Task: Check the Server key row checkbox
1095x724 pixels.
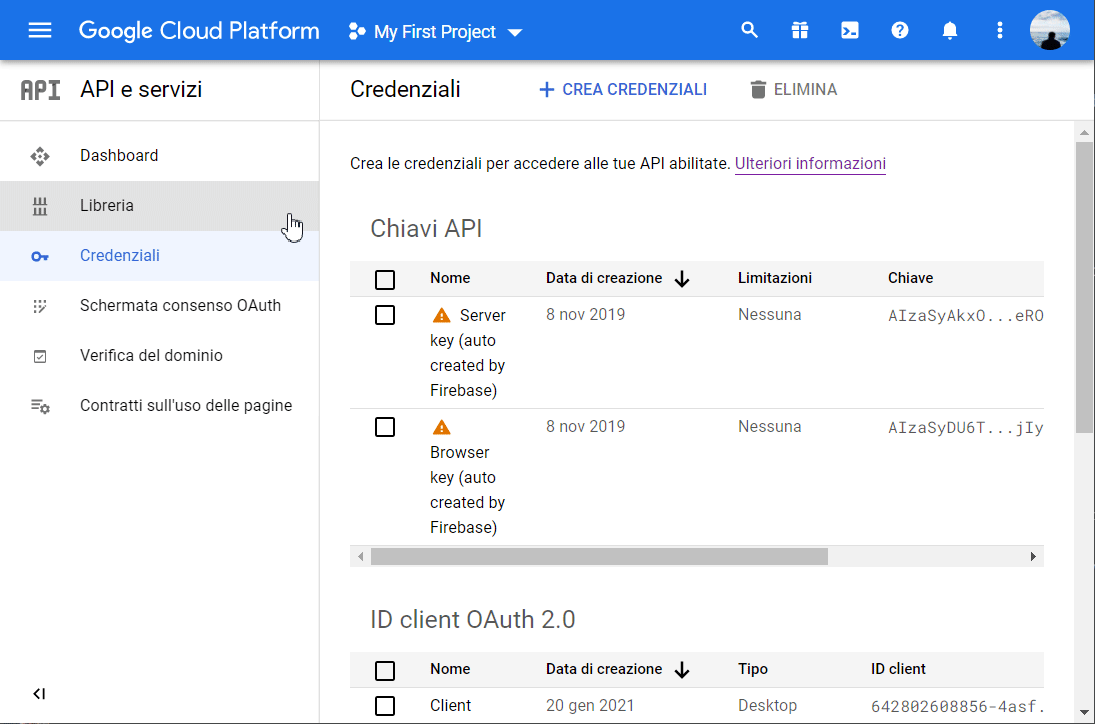Action: pos(385,315)
